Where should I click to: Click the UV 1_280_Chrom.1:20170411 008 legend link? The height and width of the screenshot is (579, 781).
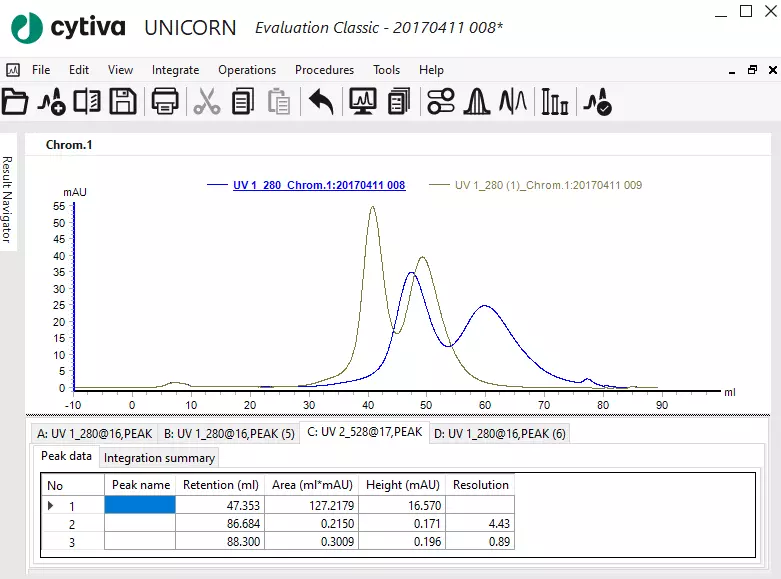[x=319, y=185]
